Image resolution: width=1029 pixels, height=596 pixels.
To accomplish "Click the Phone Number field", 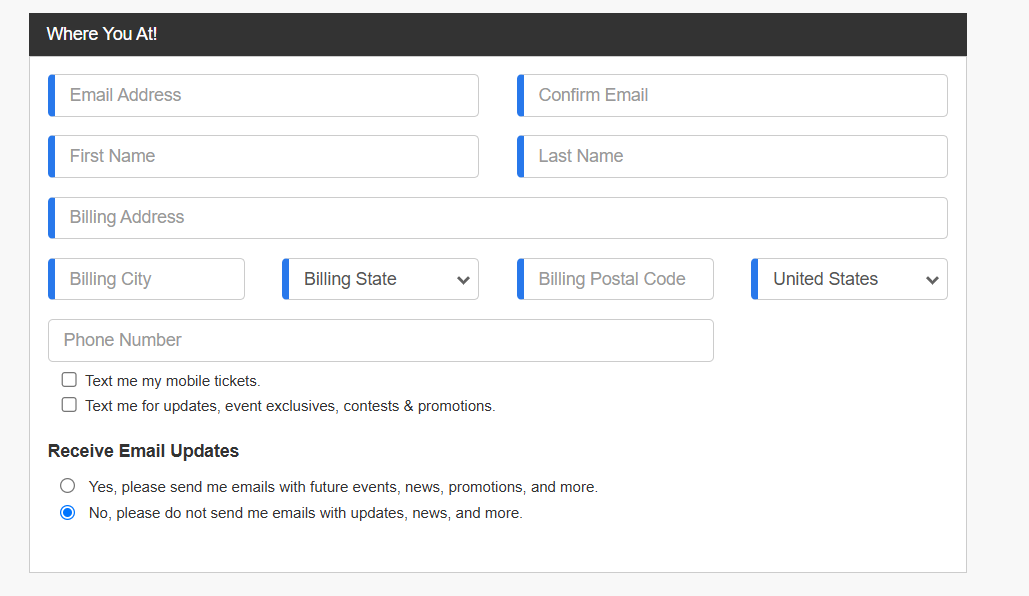I will coord(381,340).
